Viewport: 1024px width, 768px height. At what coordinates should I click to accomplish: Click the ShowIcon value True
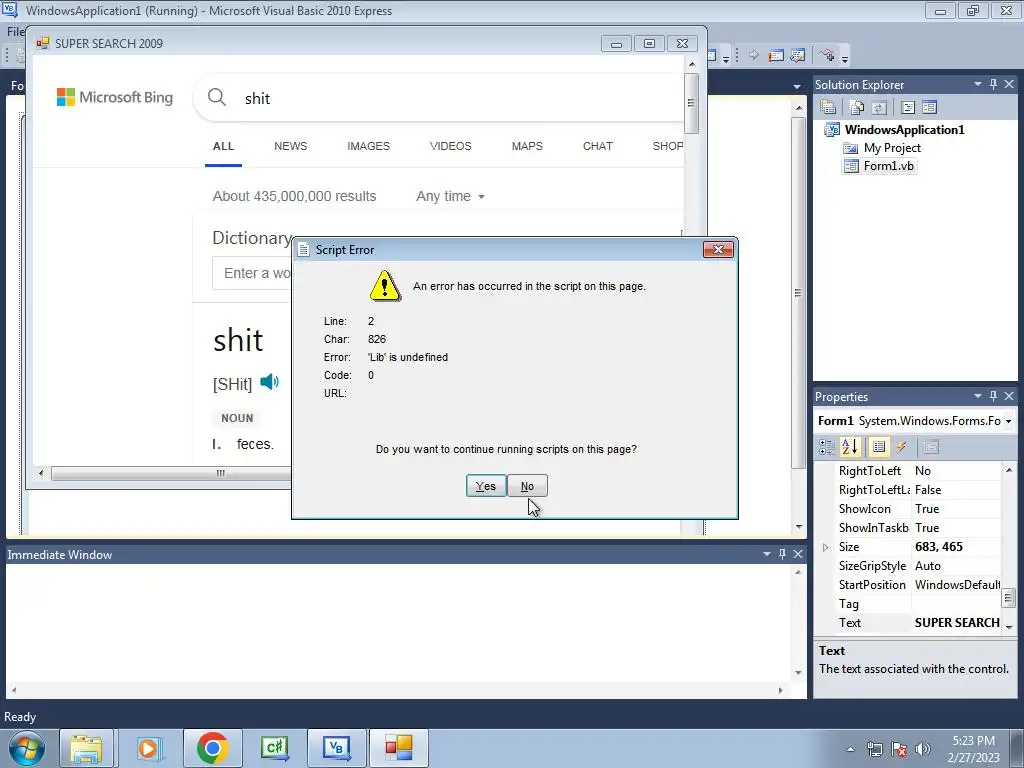[x=927, y=509]
